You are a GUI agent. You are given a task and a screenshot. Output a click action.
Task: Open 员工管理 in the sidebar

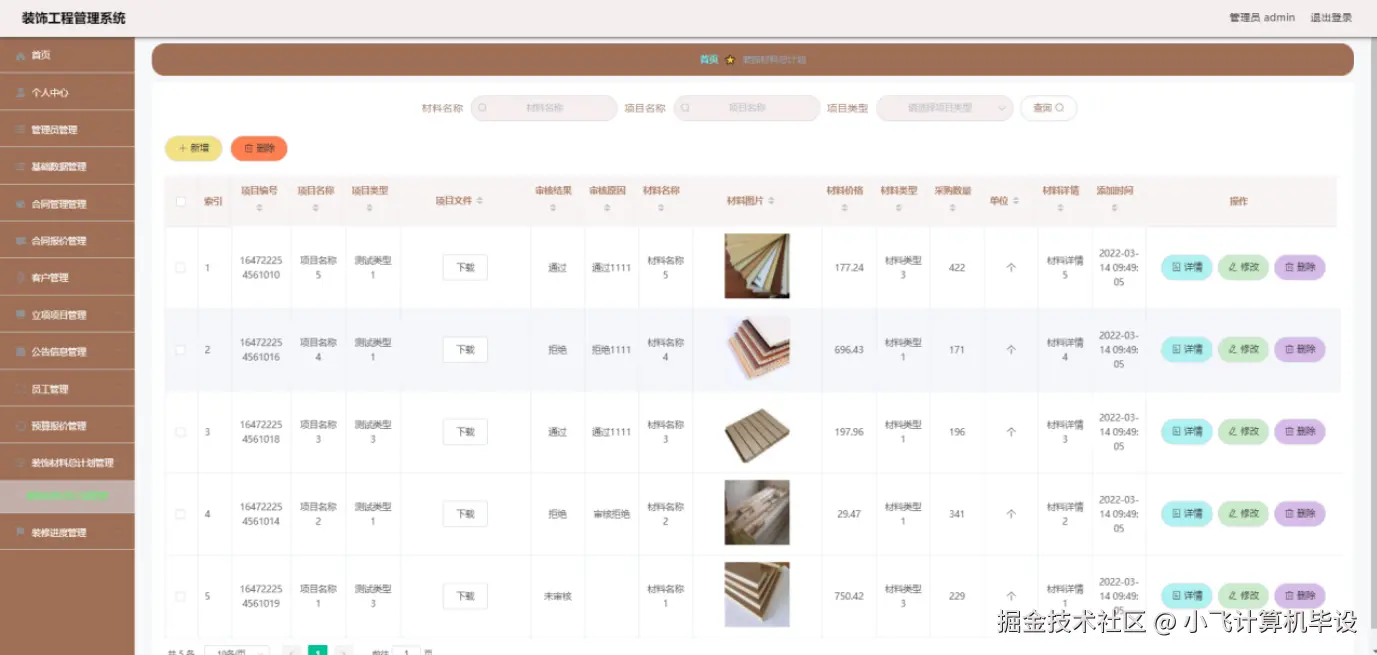click(67, 388)
